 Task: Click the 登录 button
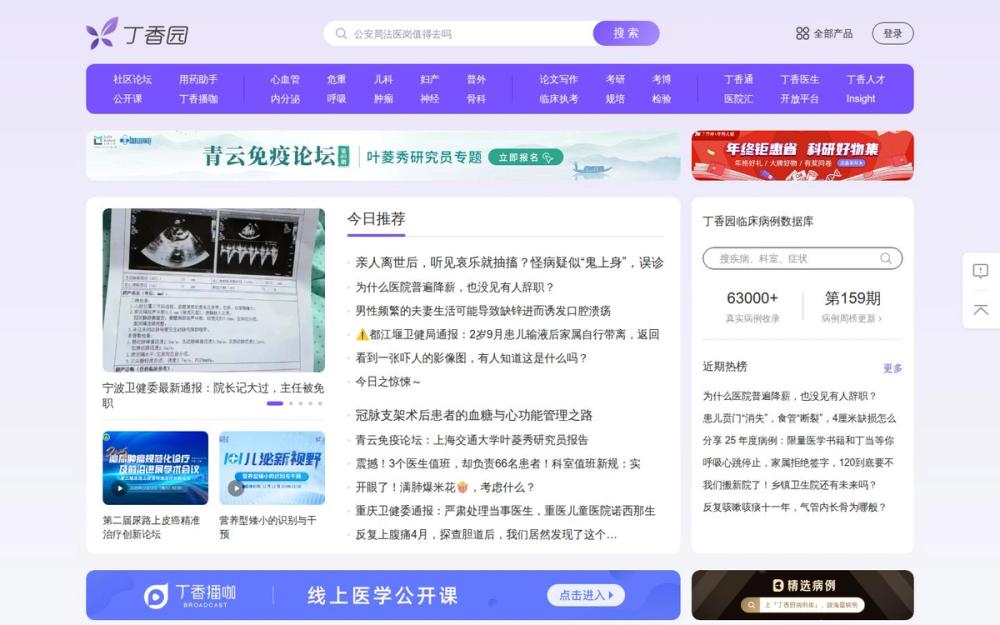(892, 33)
